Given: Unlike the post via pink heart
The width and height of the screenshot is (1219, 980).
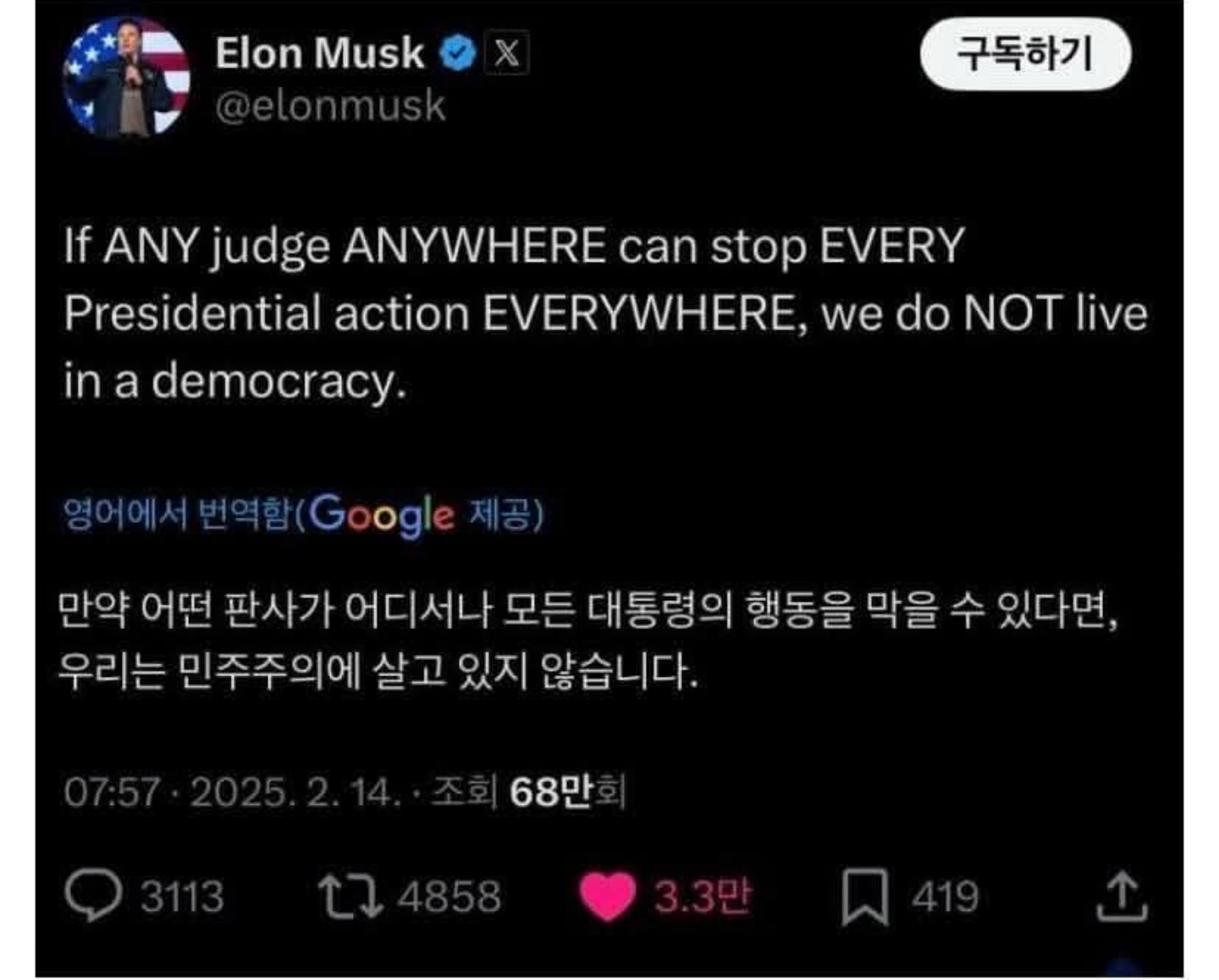Looking at the screenshot, I should 607,897.
